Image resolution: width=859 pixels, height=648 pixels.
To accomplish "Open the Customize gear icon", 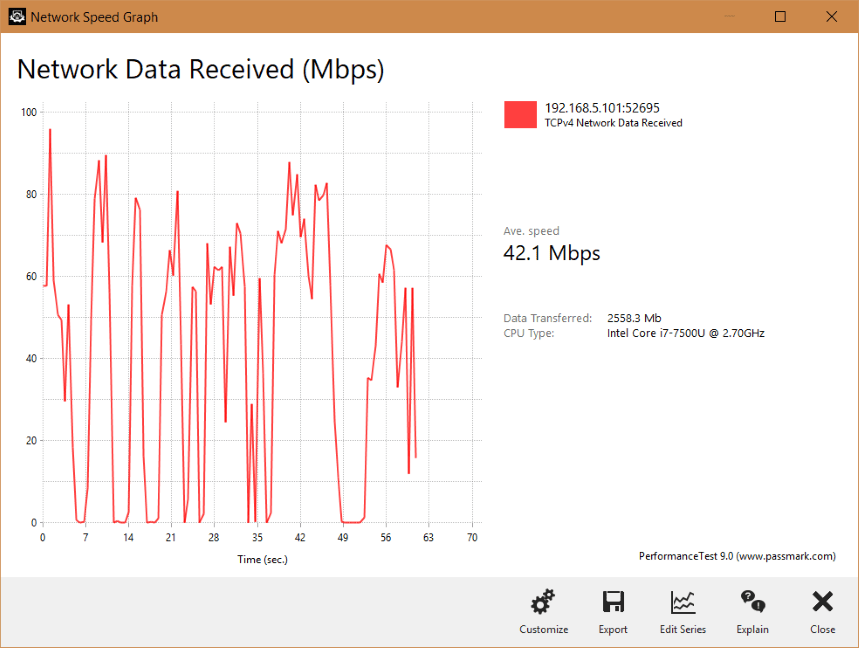I will pyautogui.click(x=543, y=602).
